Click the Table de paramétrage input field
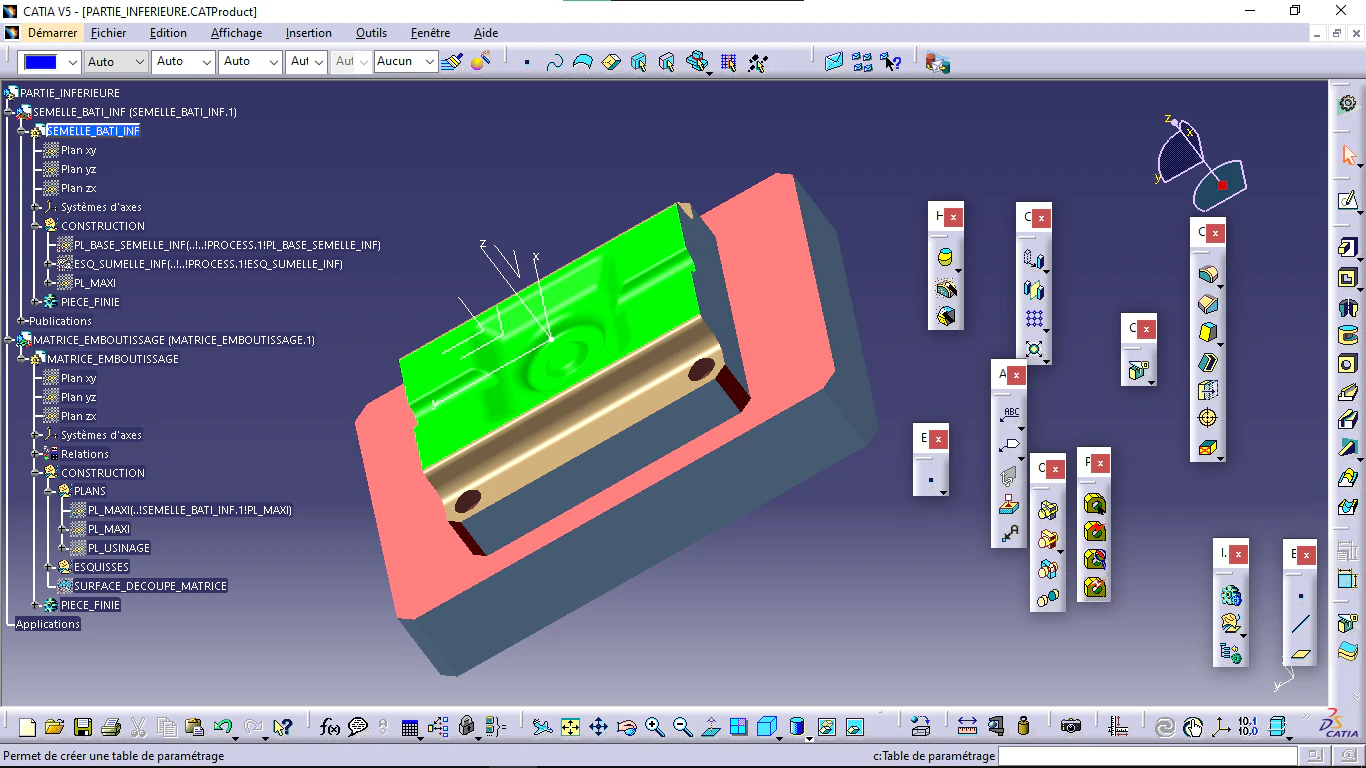 1150,756
